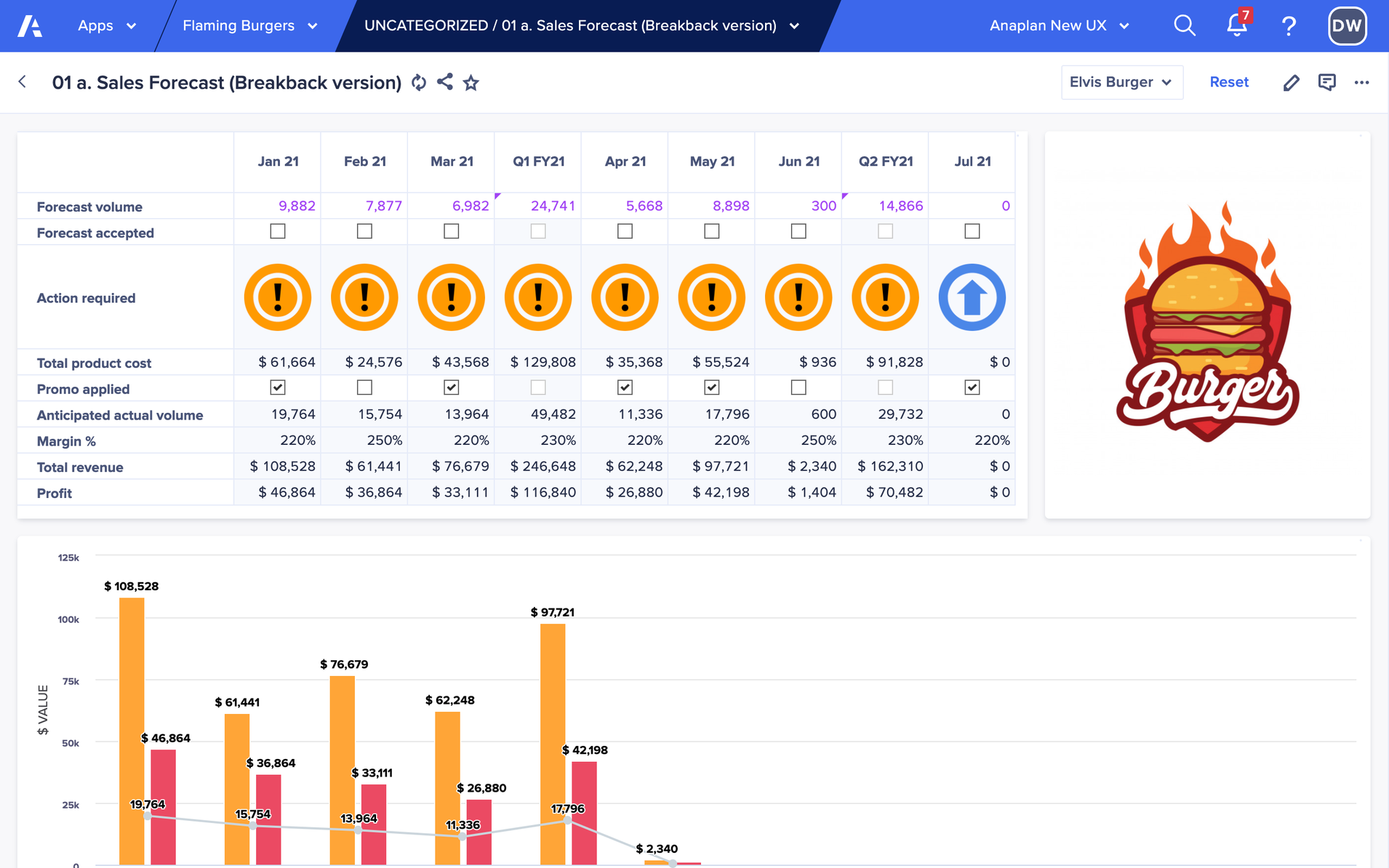Expand the Anaplan New UX dropdown

pos(1058,25)
